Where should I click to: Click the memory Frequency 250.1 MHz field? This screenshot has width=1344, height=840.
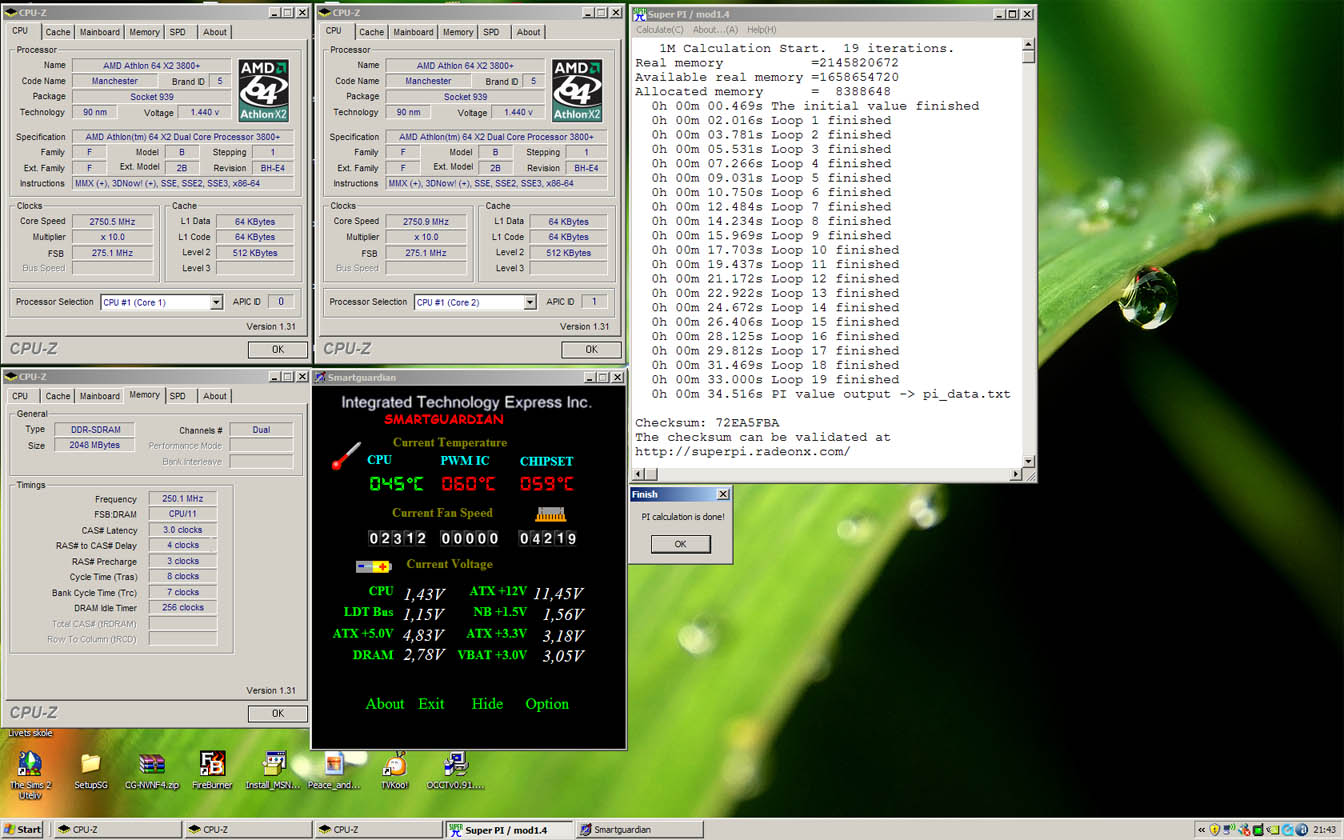pos(183,498)
